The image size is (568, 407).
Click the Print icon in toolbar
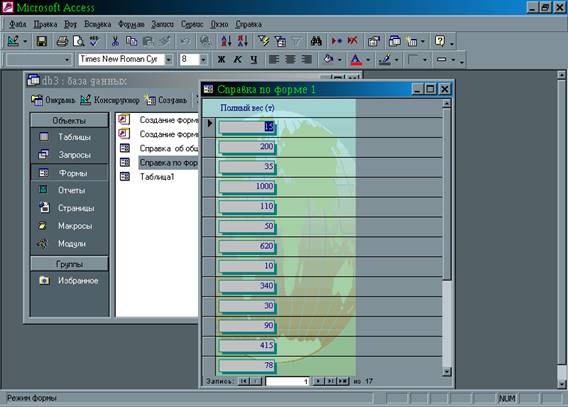pyautogui.click(x=62, y=41)
